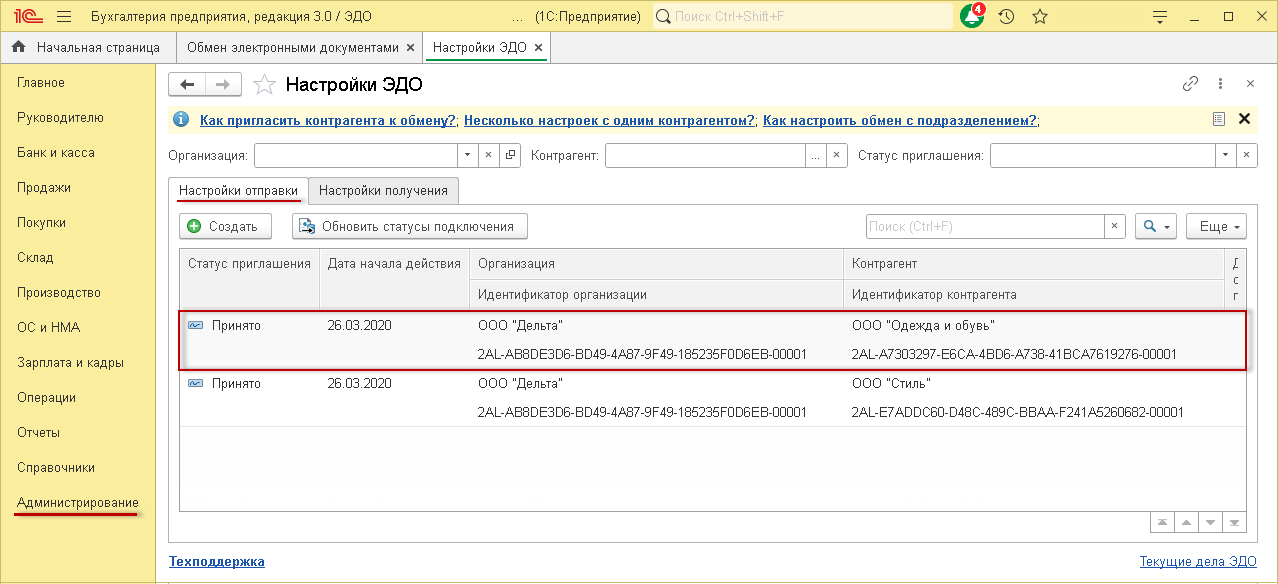Select the Настройки отправки tab
The width and height of the screenshot is (1278, 584).
click(x=238, y=191)
